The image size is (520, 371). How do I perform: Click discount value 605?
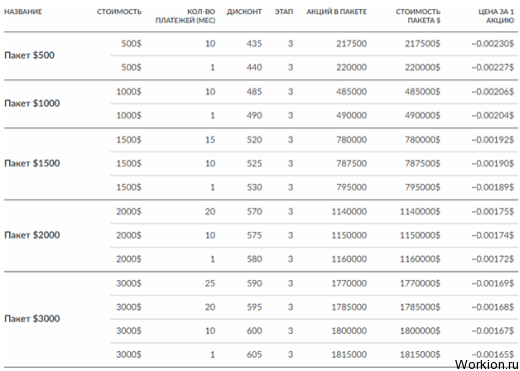(254, 355)
